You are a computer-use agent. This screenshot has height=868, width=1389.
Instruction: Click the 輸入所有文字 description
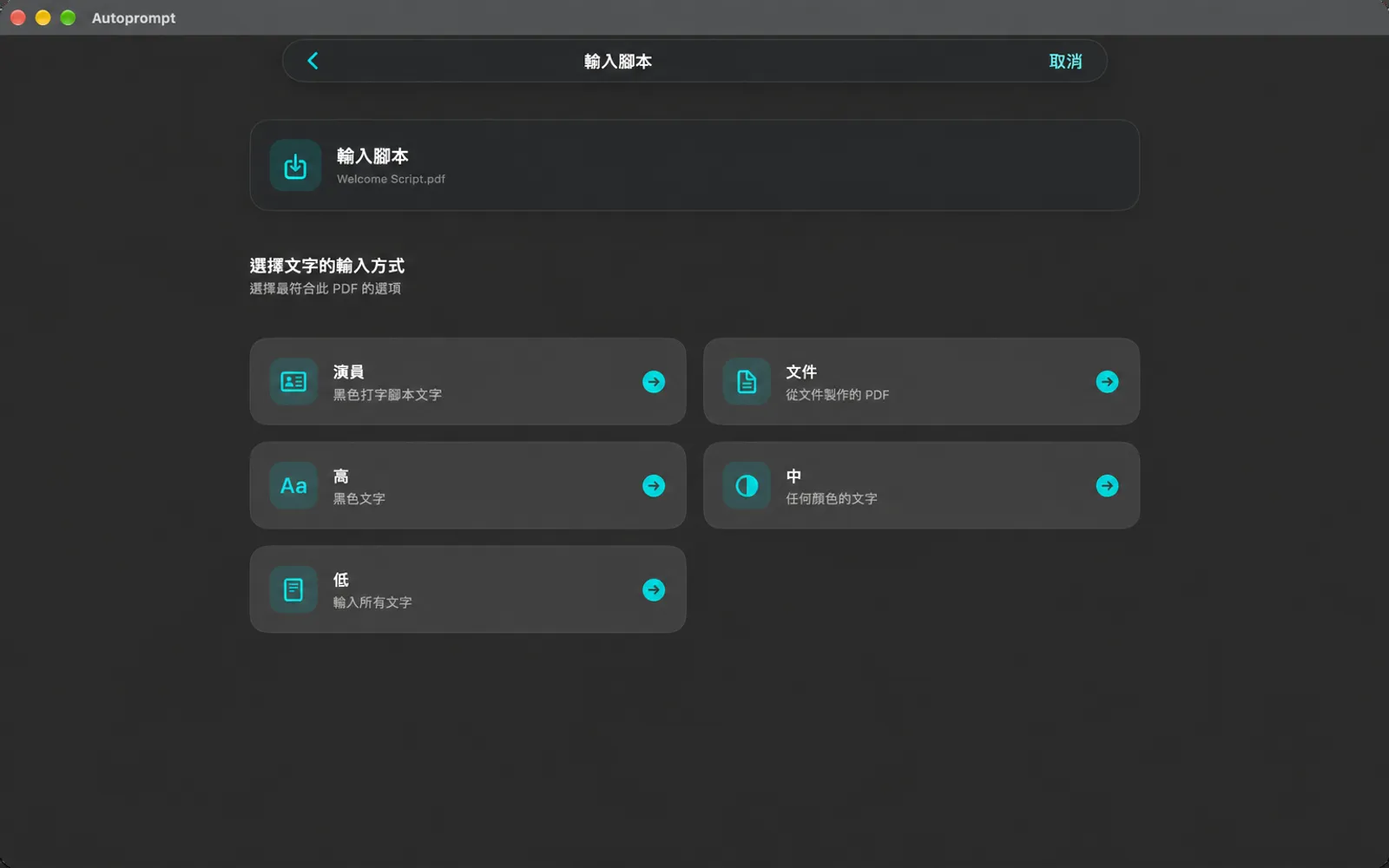click(372, 602)
